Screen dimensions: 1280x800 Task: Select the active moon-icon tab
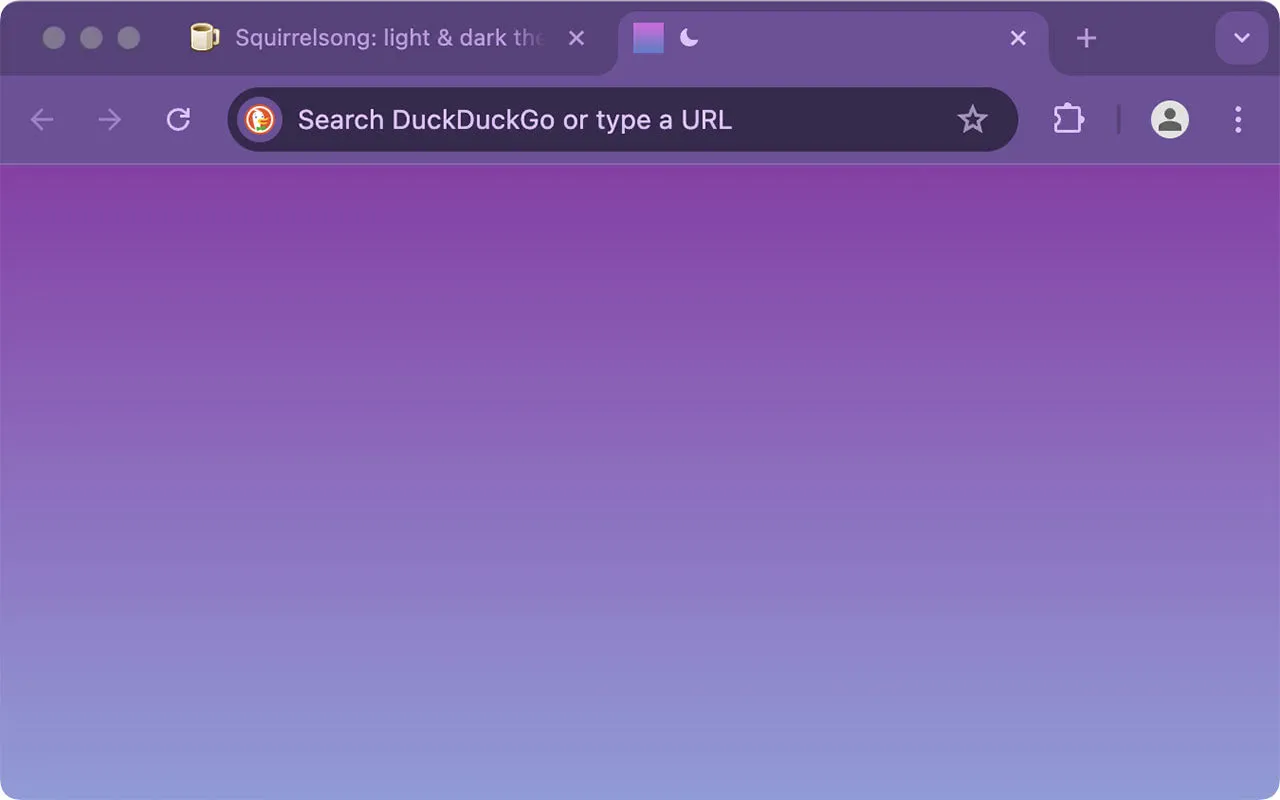[x=834, y=38]
